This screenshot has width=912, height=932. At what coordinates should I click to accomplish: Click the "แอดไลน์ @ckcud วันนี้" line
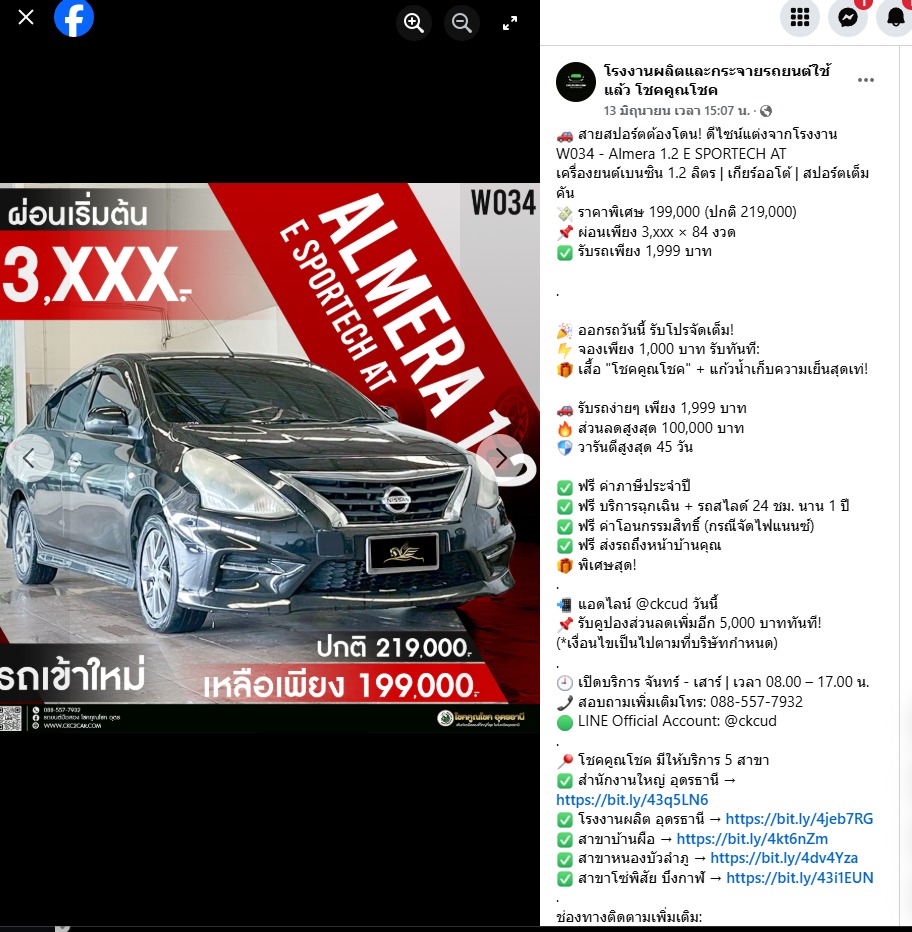(637, 604)
